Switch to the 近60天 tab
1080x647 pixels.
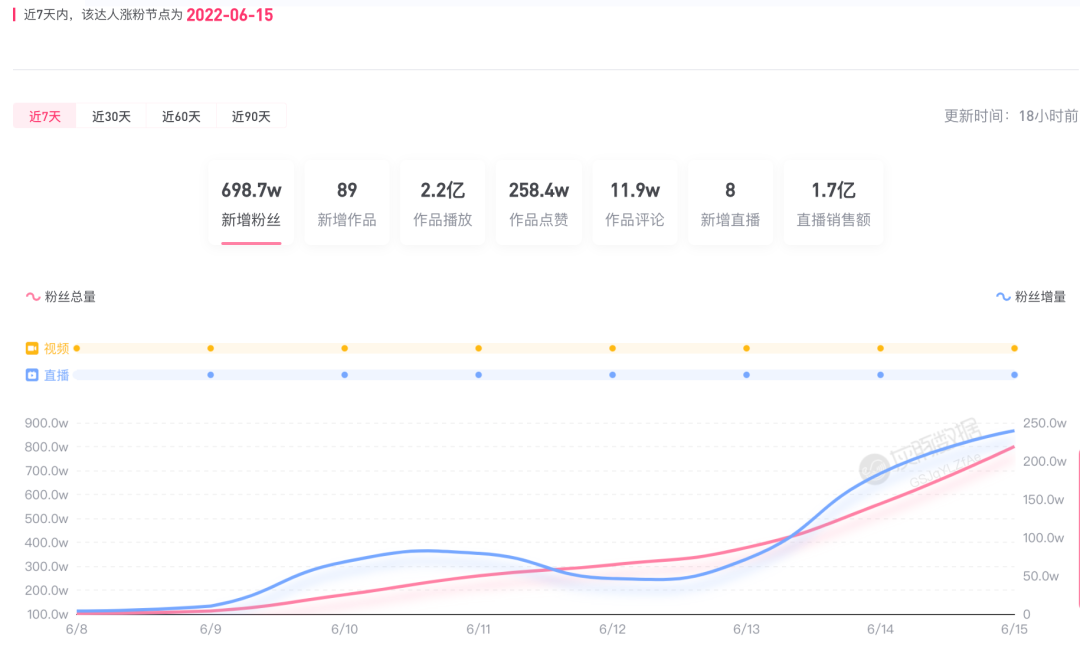coord(181,116)
